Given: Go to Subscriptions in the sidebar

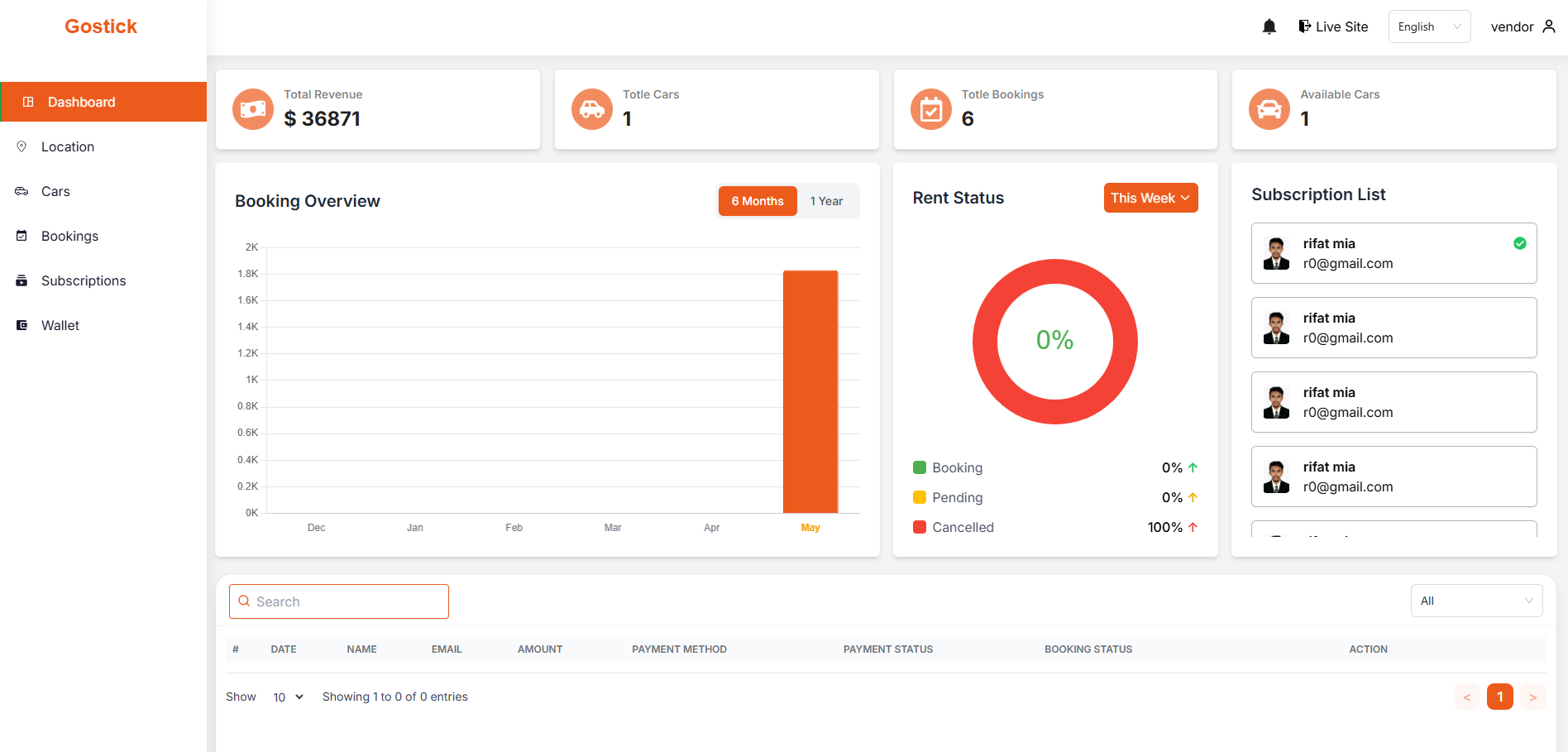Looking at the screenshot, I should 83,280.
